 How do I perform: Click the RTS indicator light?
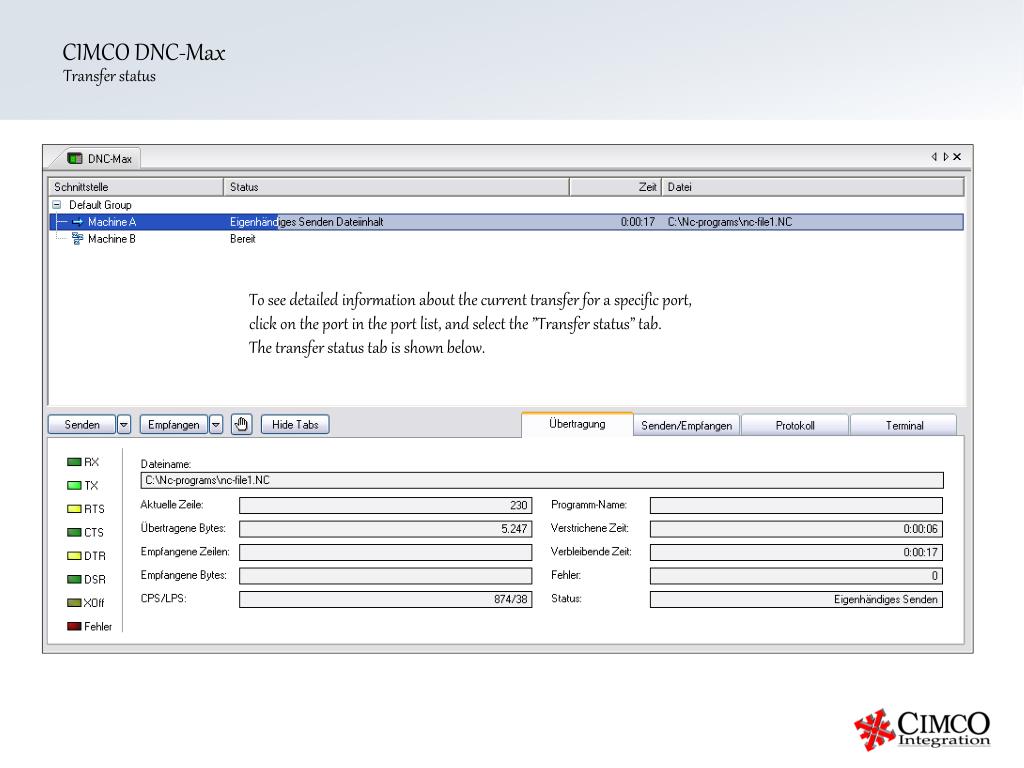point(74,509)
